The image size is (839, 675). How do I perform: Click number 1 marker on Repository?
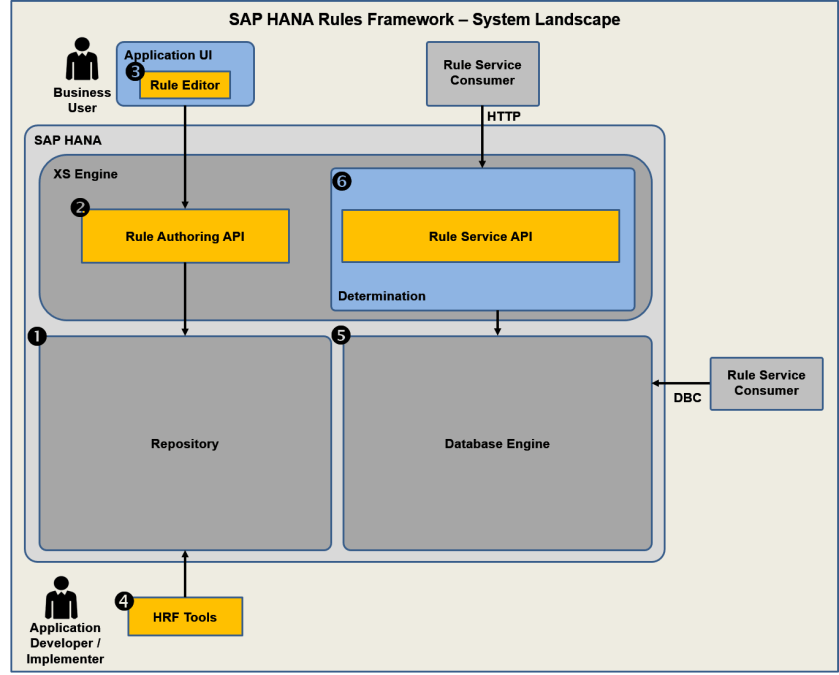[37, 337]
